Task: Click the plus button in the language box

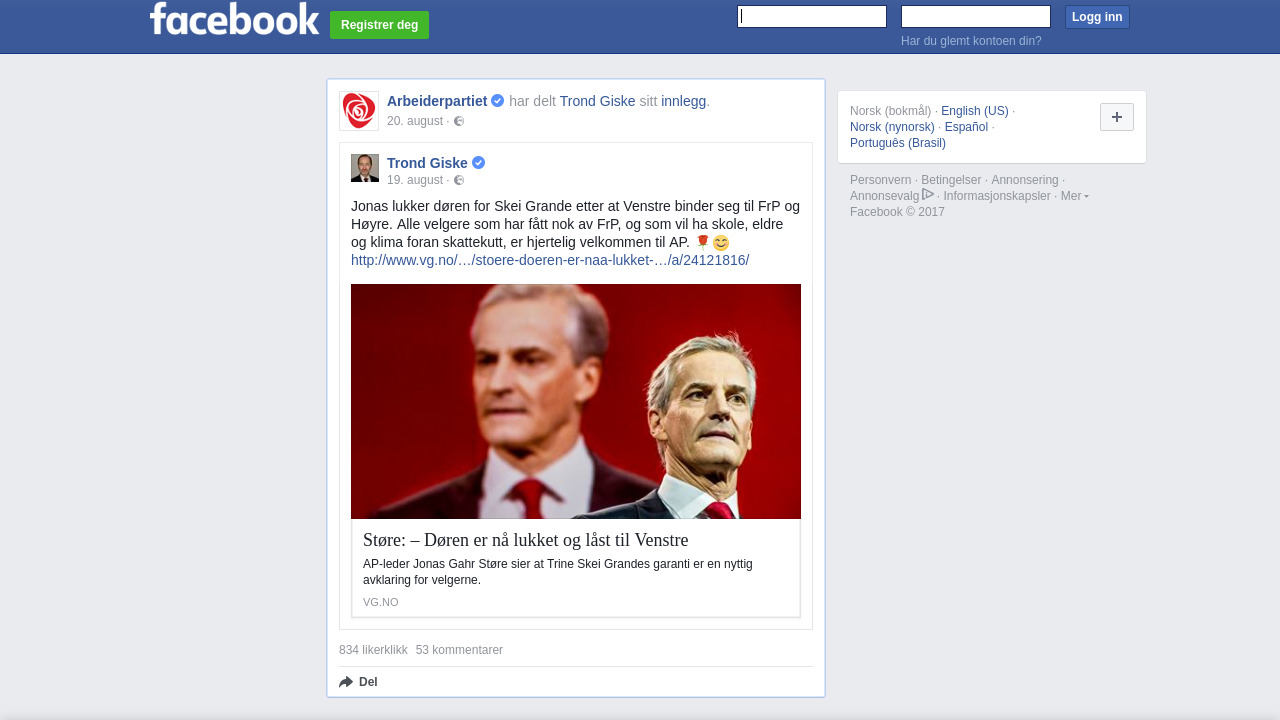Action: click(x=1117, y=117)
